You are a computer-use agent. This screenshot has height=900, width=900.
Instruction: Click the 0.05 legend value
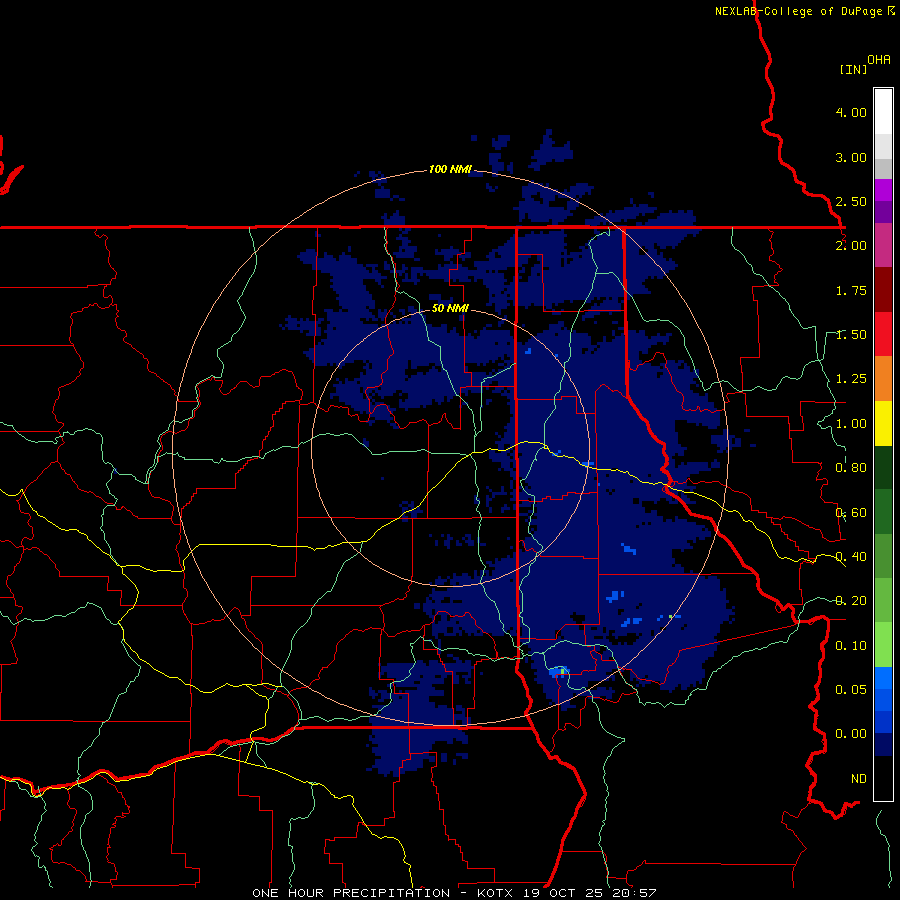coord(851,689)
